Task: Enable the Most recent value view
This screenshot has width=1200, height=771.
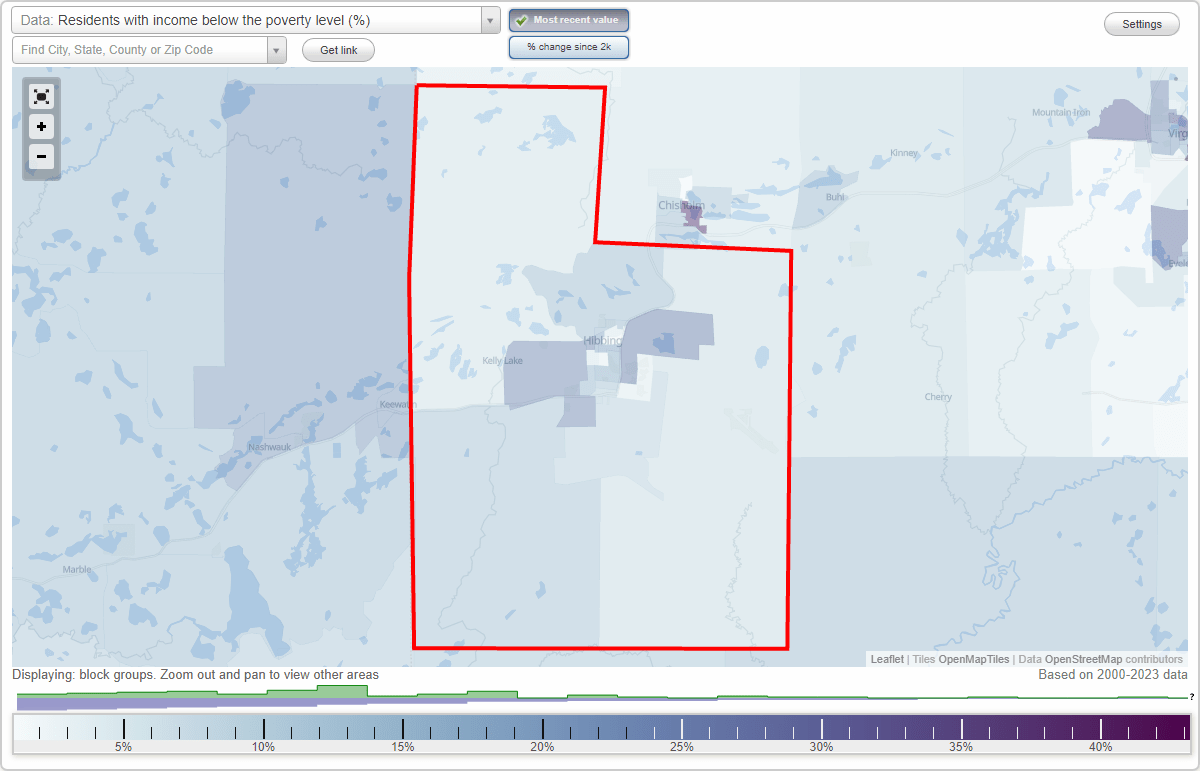Action: (568, 20)
